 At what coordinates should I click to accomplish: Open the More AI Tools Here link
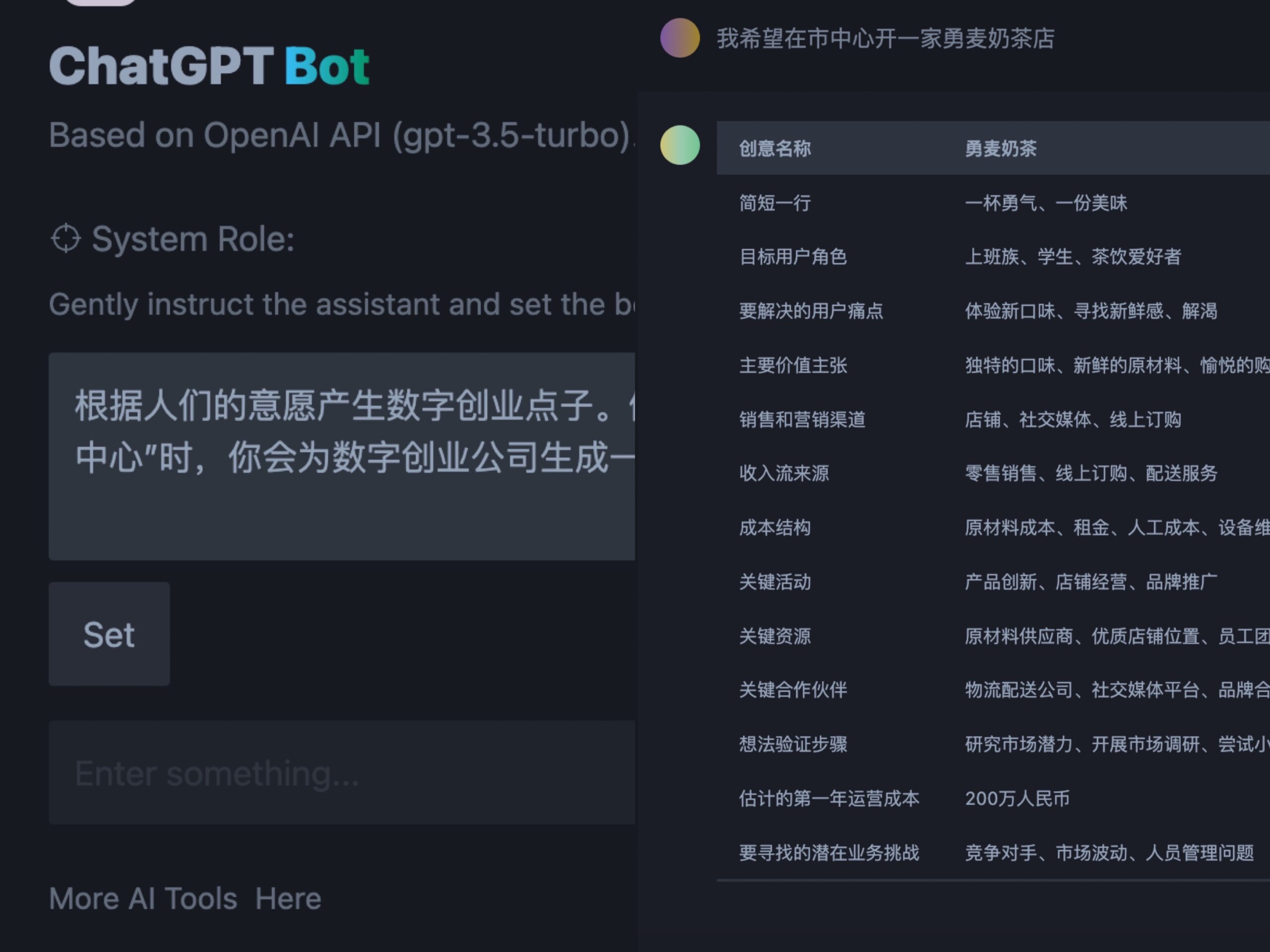click(185, 898)
